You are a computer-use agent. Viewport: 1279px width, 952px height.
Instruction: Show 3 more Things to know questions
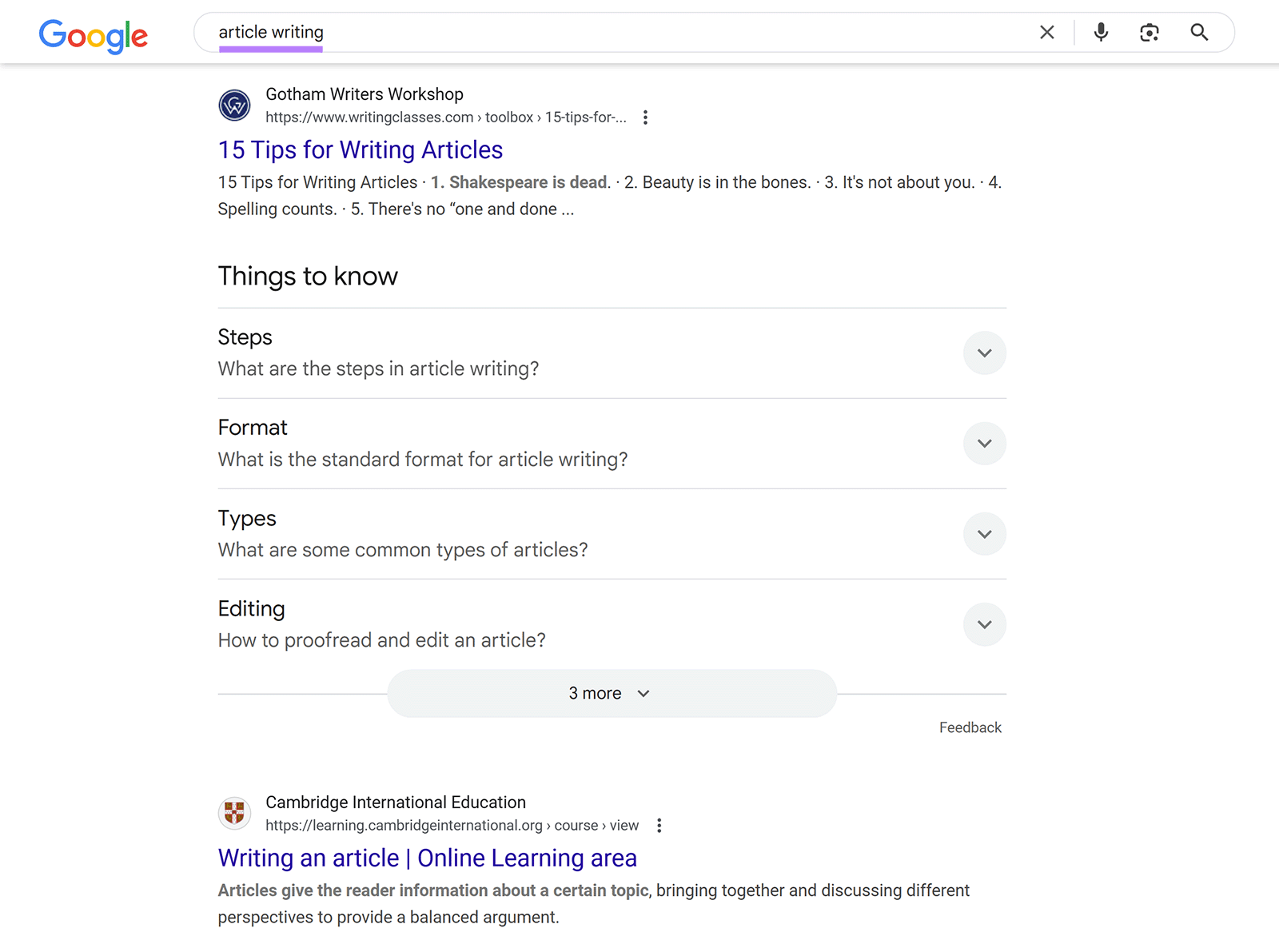coord(610,693)
